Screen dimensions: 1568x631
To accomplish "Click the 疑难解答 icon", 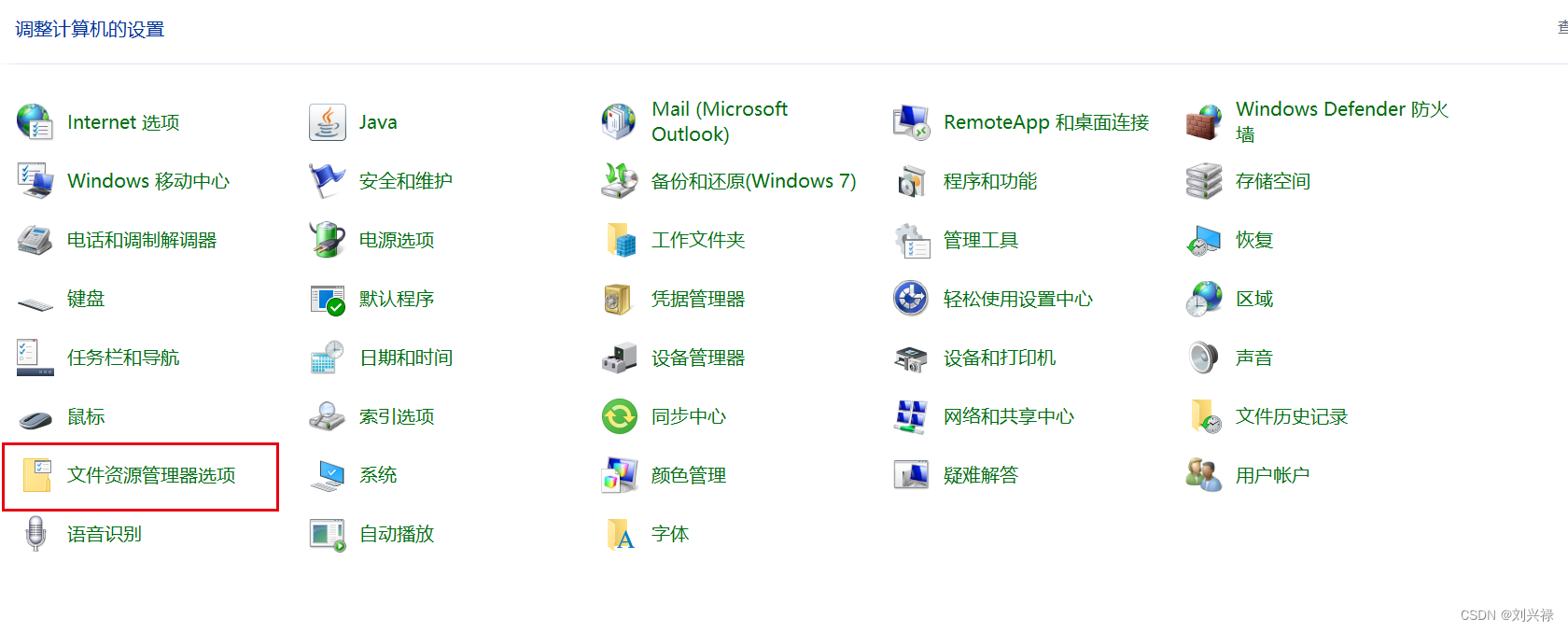I will pos(912,475).
